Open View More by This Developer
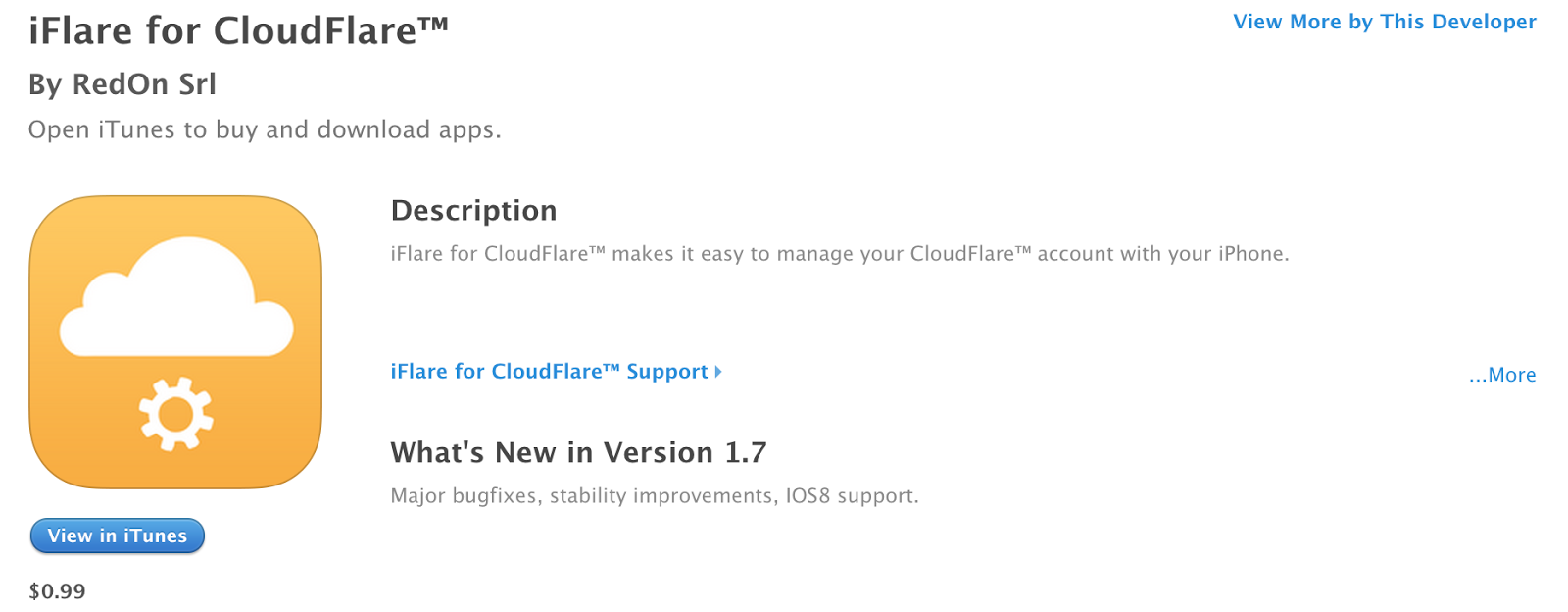 [x=1384, y=22]
